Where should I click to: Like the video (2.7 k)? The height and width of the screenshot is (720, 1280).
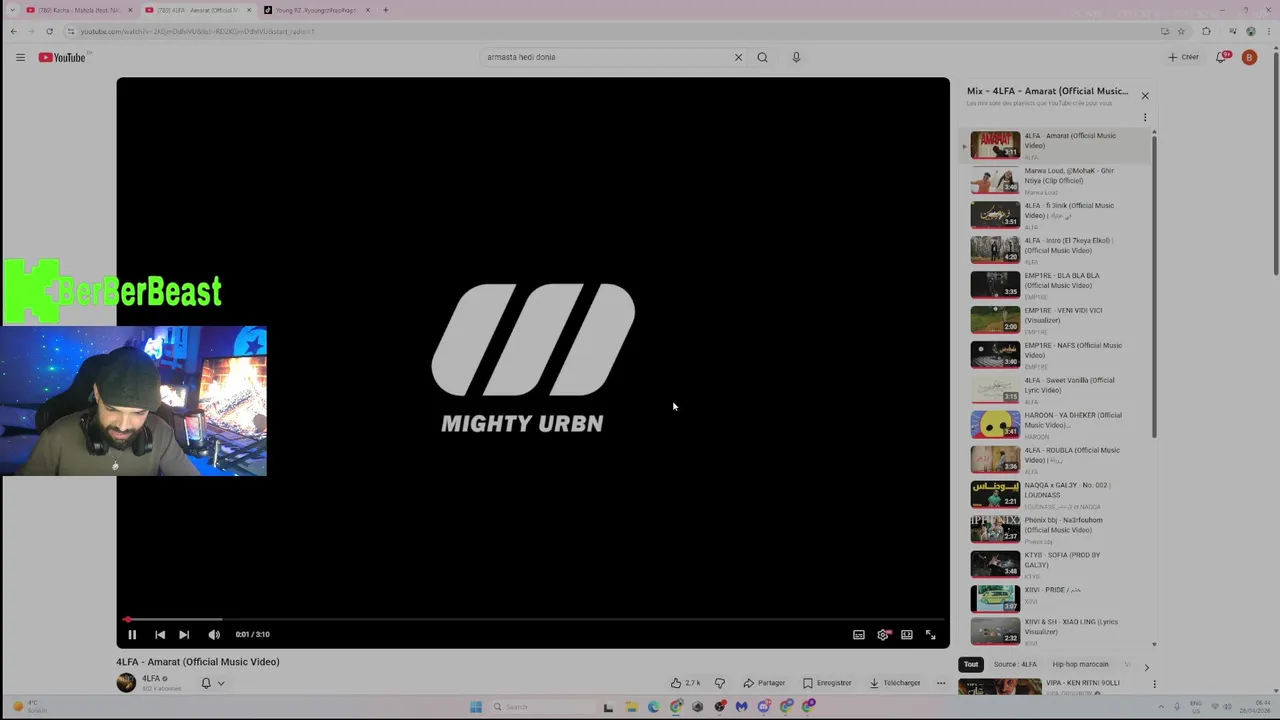tap(686, 683)
